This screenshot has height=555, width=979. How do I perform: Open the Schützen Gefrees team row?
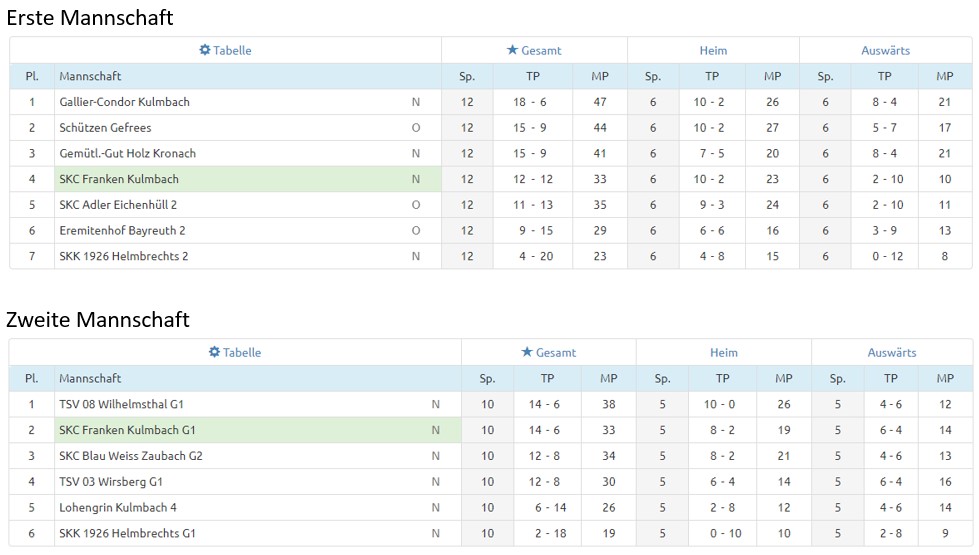pyautogui.click(x=105, y=128)
